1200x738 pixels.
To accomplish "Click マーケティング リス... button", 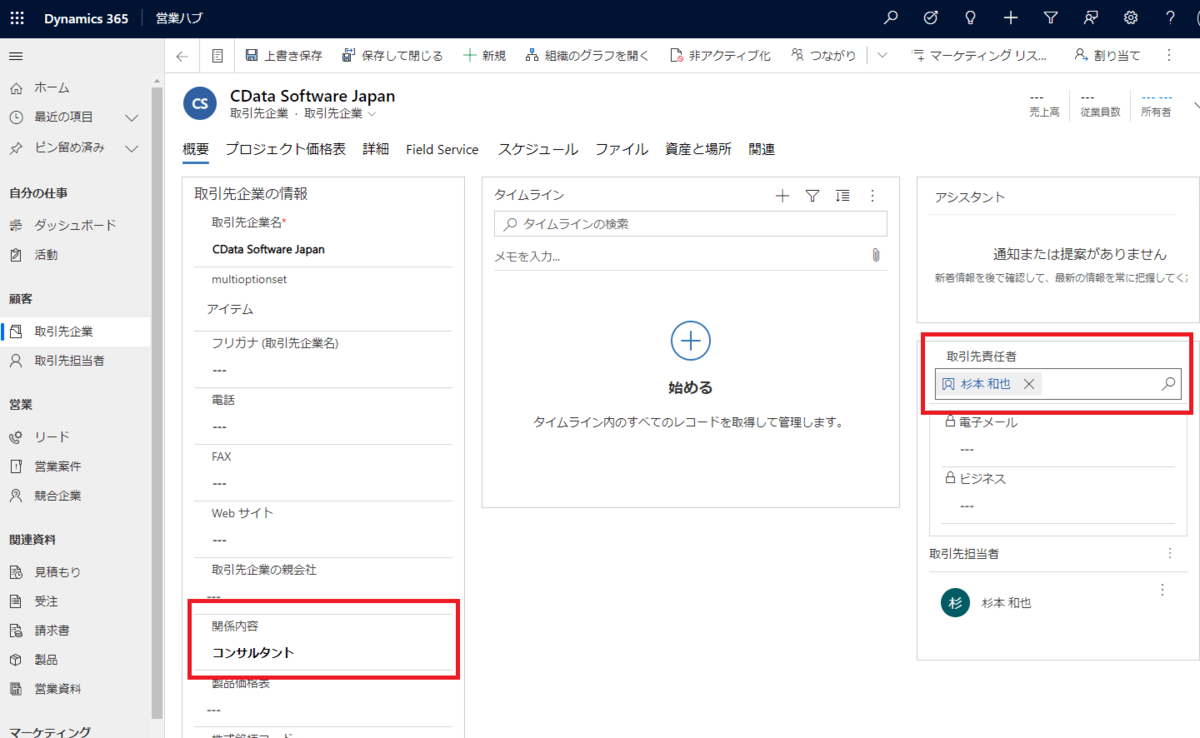I will point(980,56).
